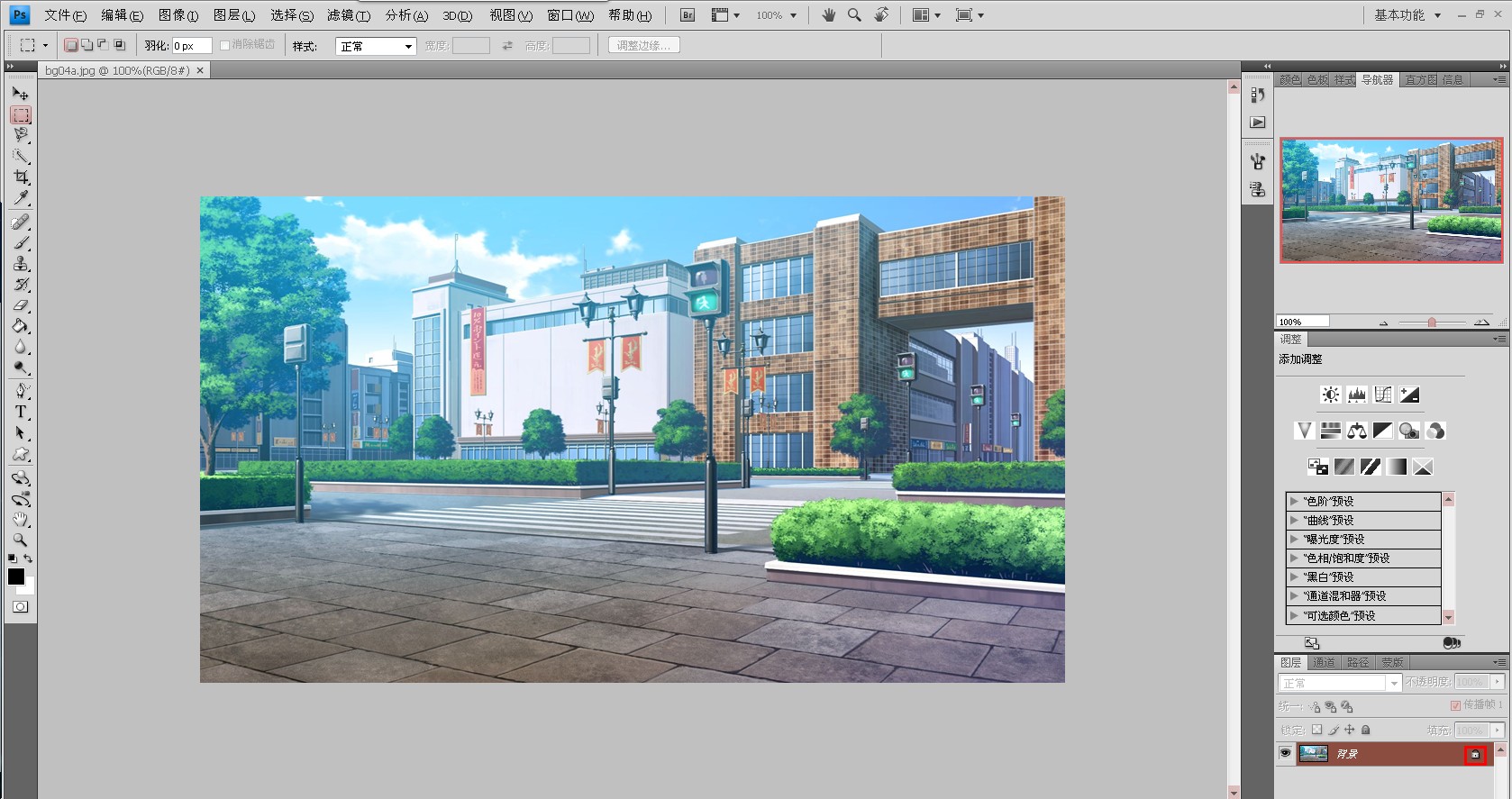Screen dimensions: 1512x799
Task: Select the Crop tool
Action: pyautogui.click(x=20, y=177)
